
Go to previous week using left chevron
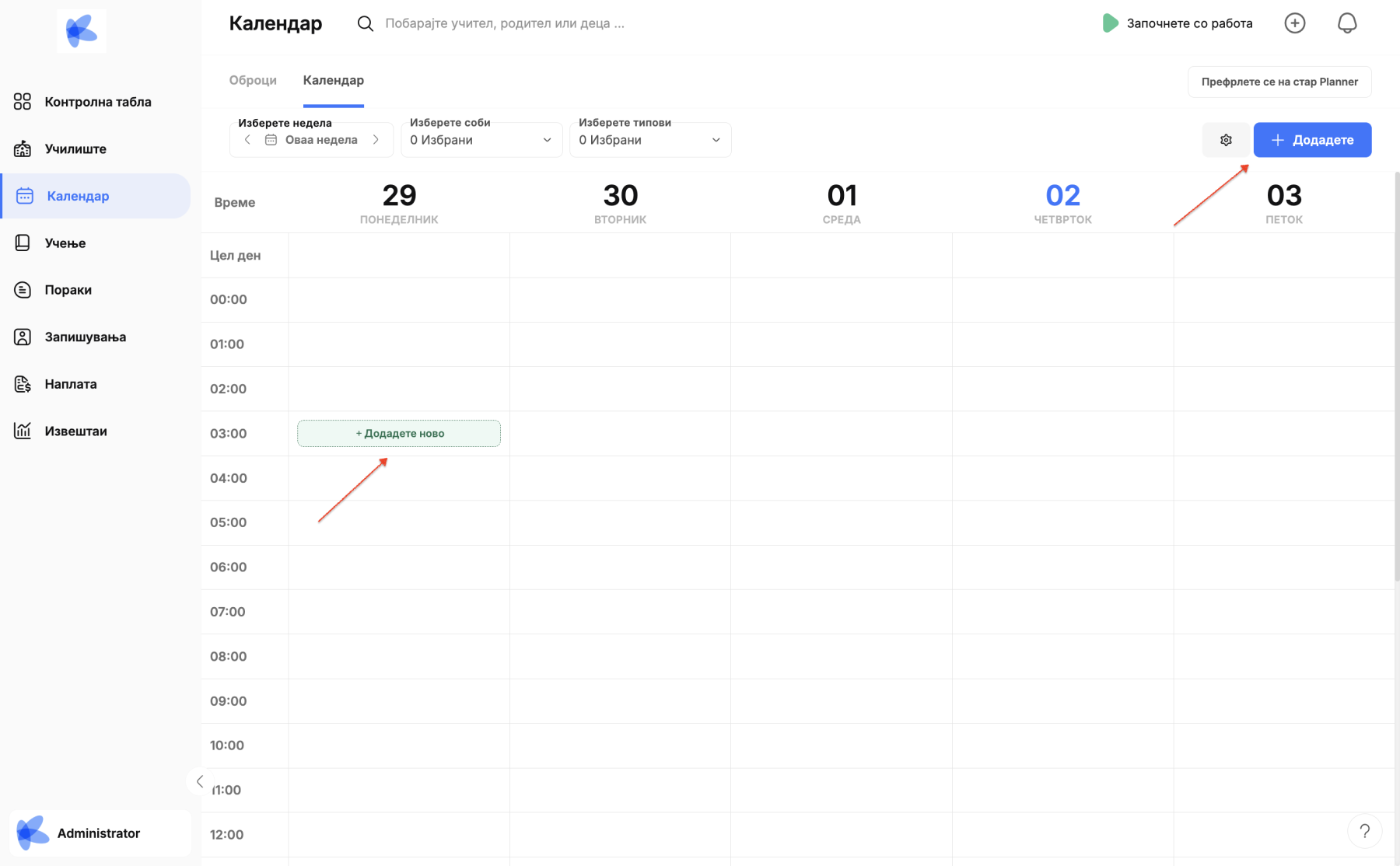coord(247,140)
